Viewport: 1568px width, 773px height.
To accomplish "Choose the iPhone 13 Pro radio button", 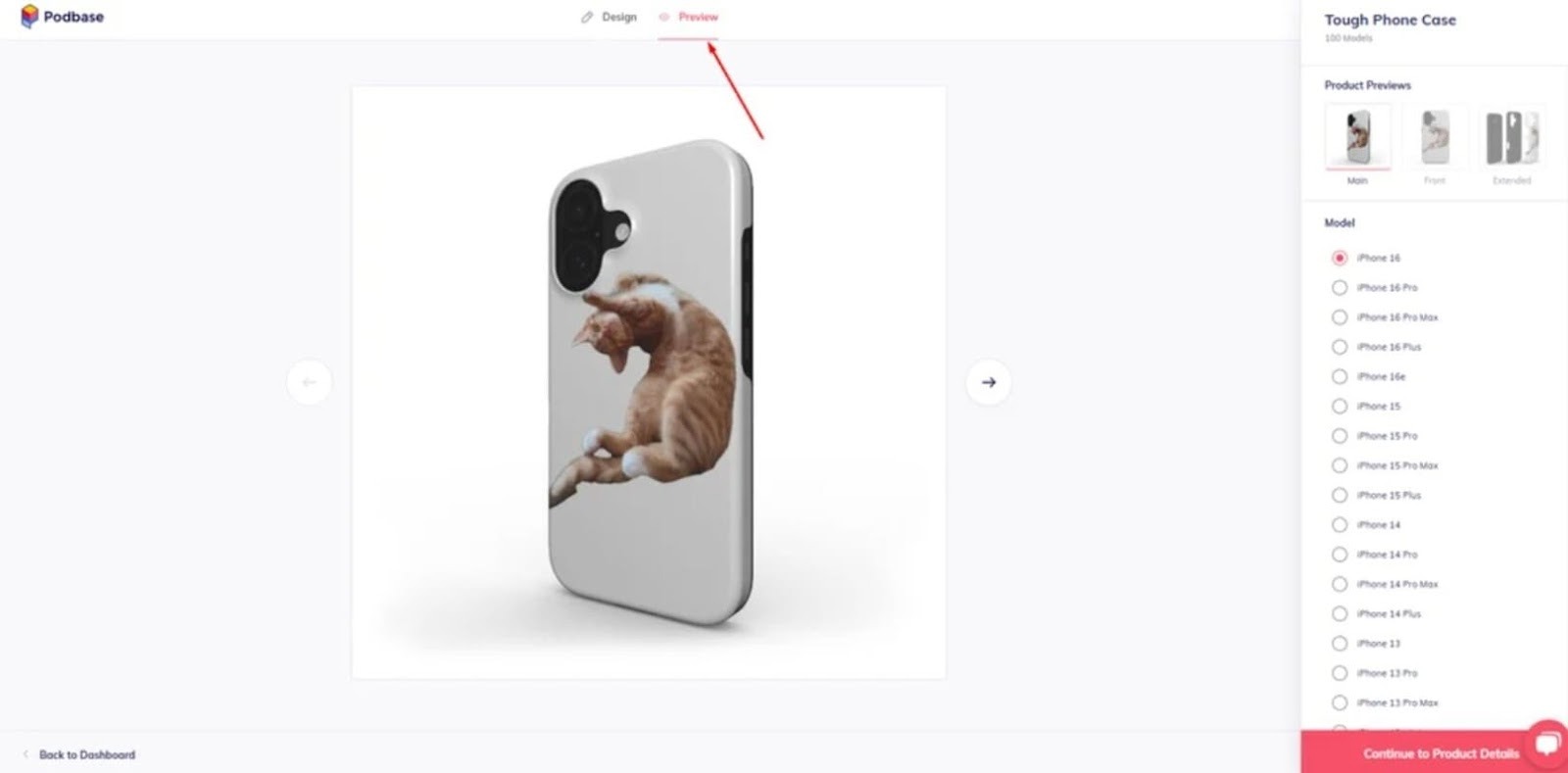I will (x=1340, y=673).
